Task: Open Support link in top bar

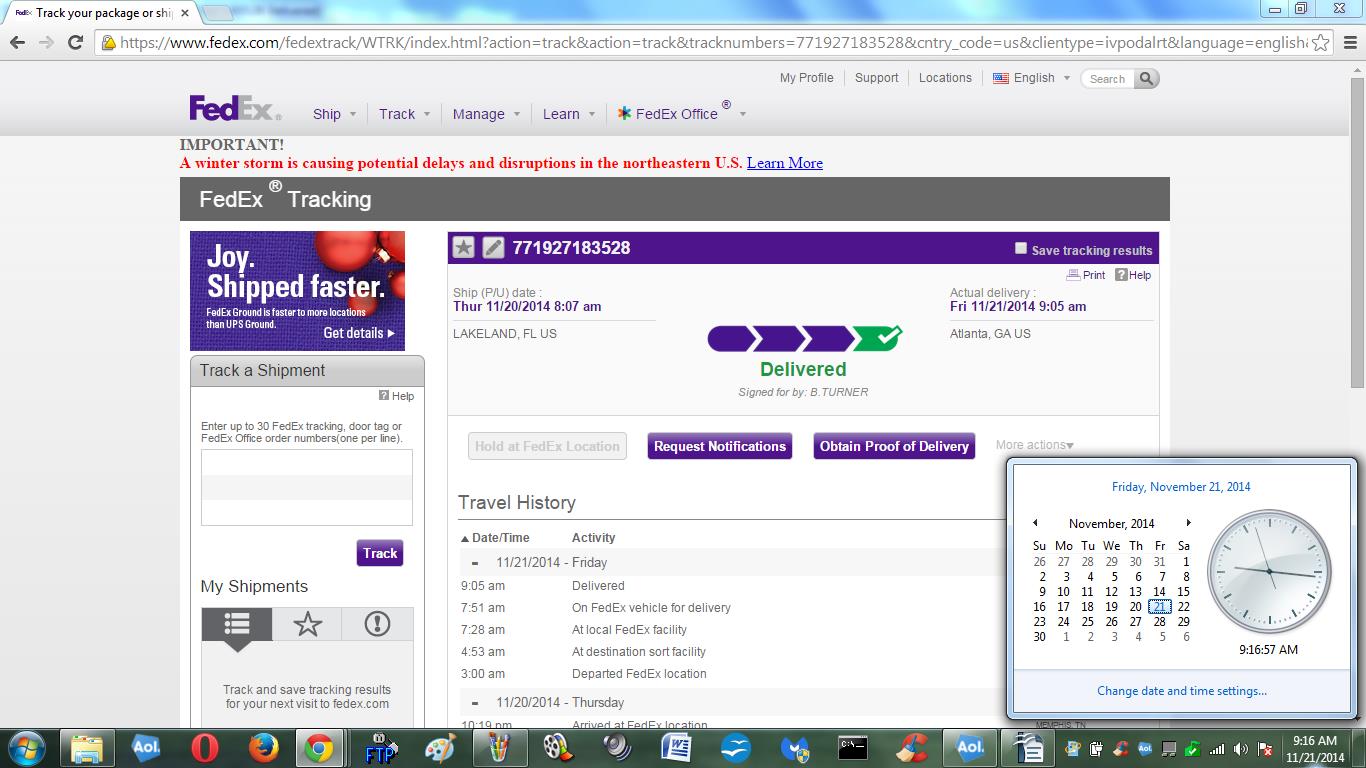Action: (876, 78)
